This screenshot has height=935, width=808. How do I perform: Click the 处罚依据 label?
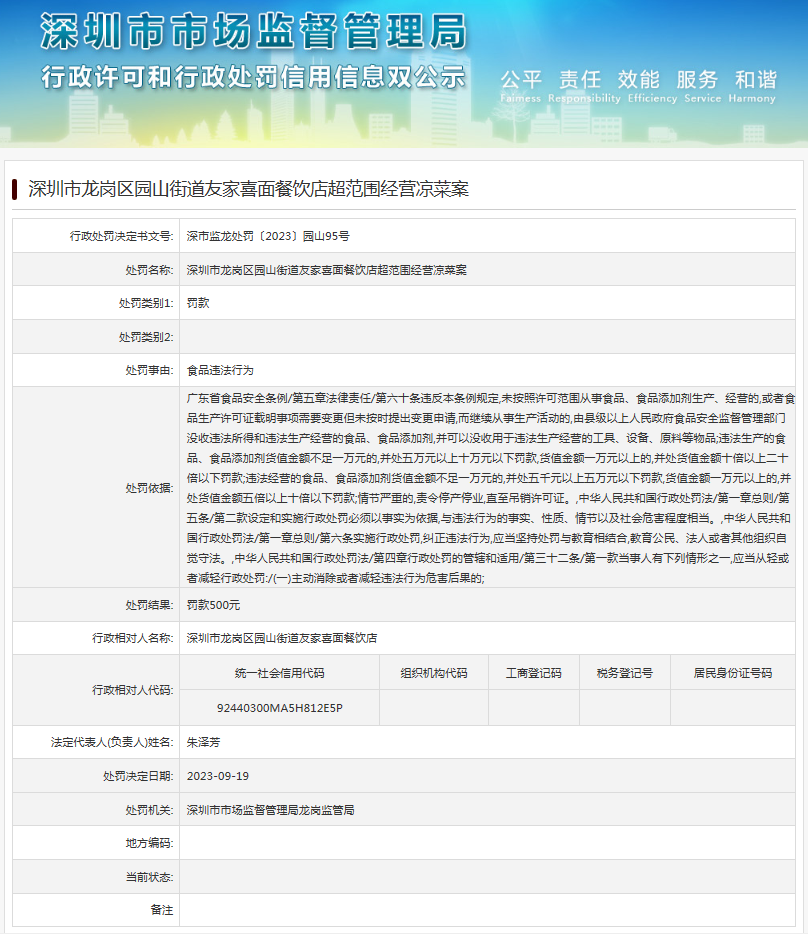pos(149,488)
